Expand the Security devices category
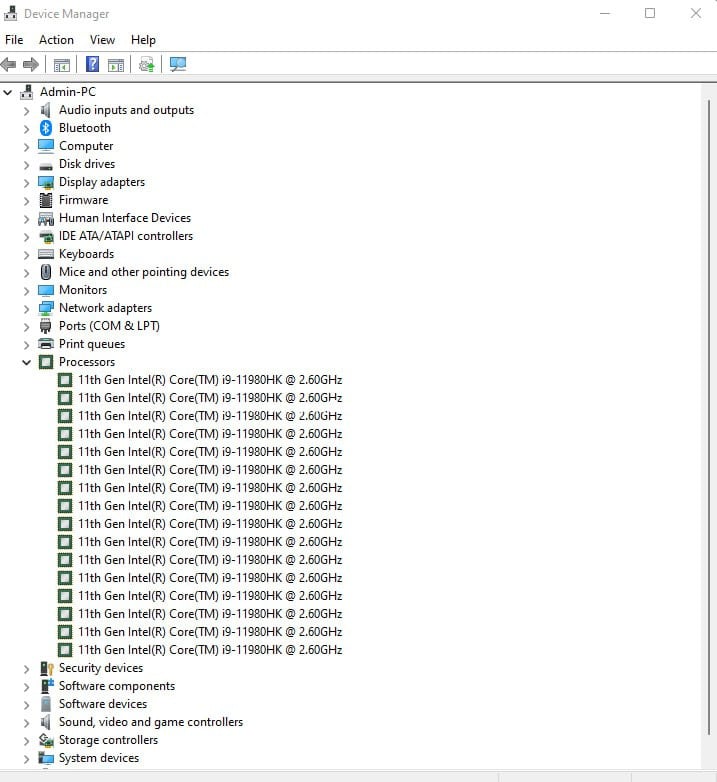 click(x=27, y=668)
